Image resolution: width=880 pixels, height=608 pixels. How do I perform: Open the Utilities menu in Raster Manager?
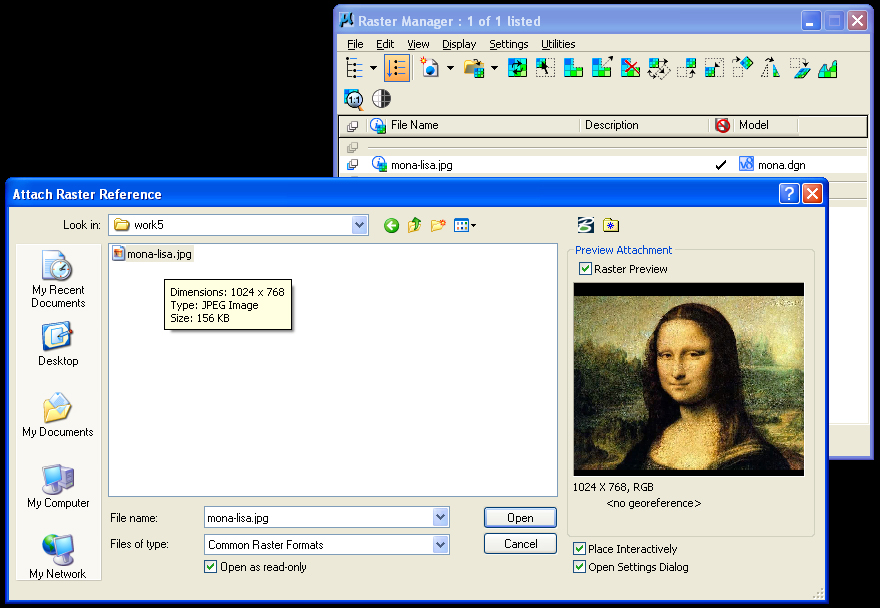[x=558, y=44]
